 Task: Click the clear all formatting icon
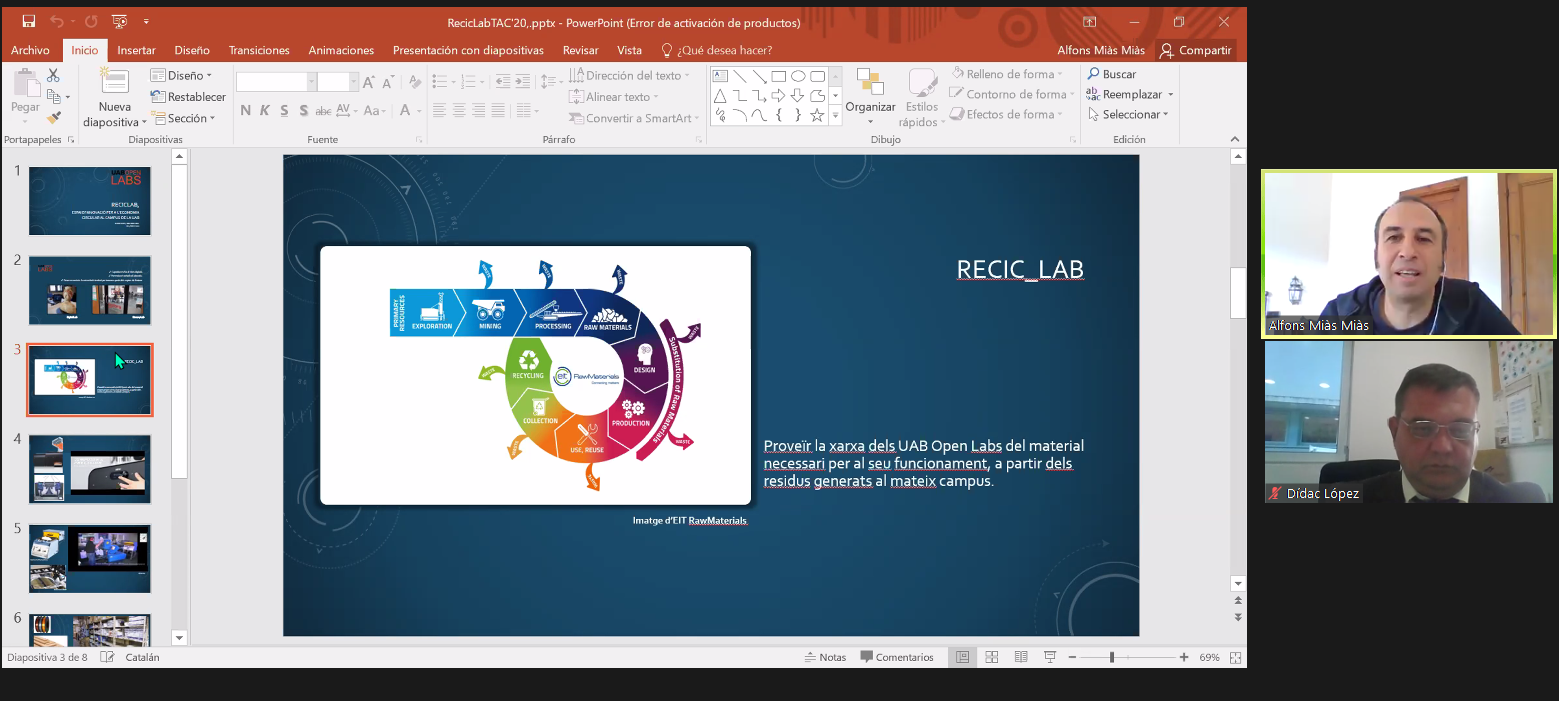point(415,82)
